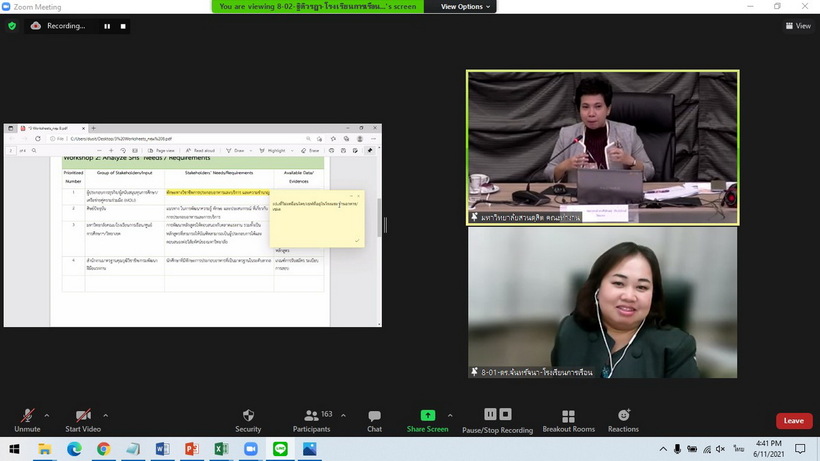Open Breakout Rooms
This screenshot has height=461, width=820.
[568, 416]
